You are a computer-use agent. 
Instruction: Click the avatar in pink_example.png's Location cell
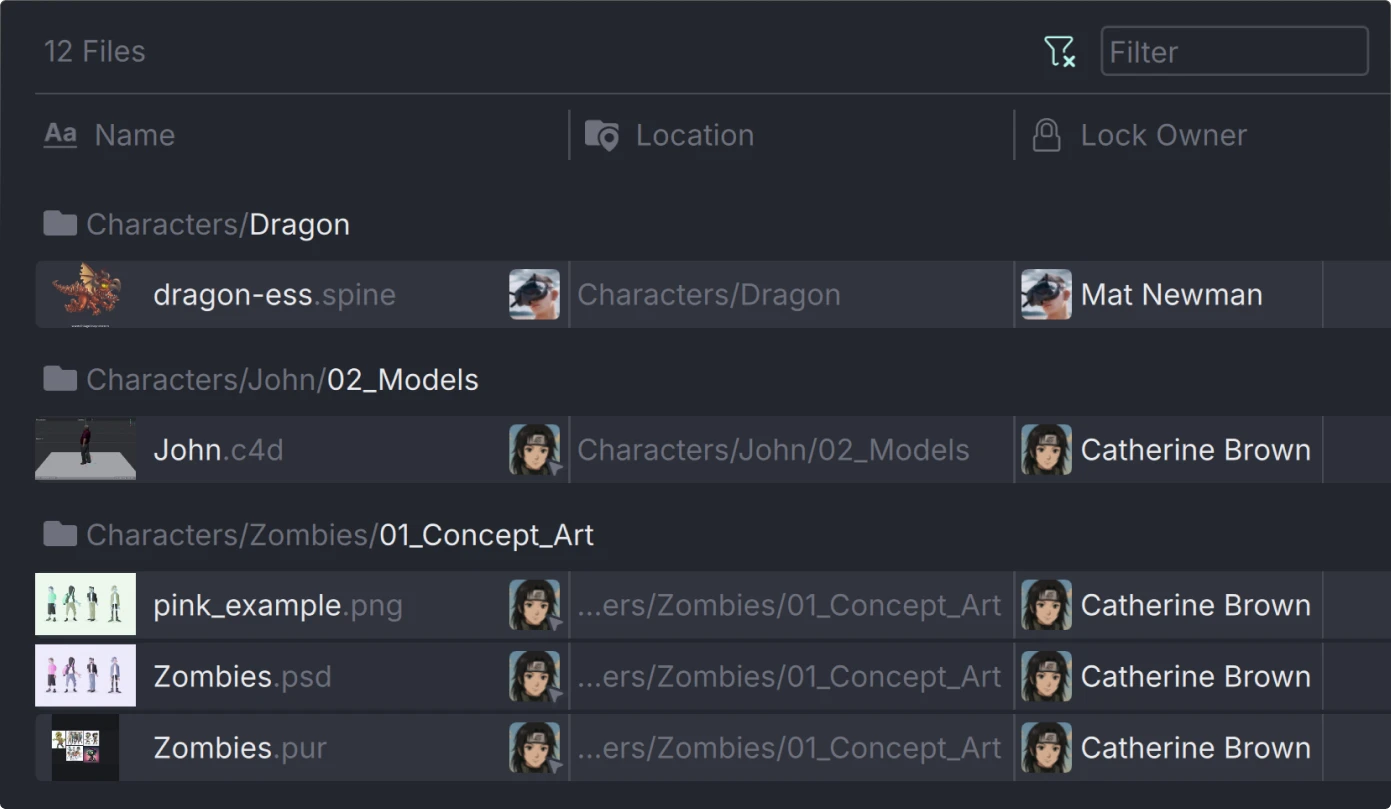point(535,605)
